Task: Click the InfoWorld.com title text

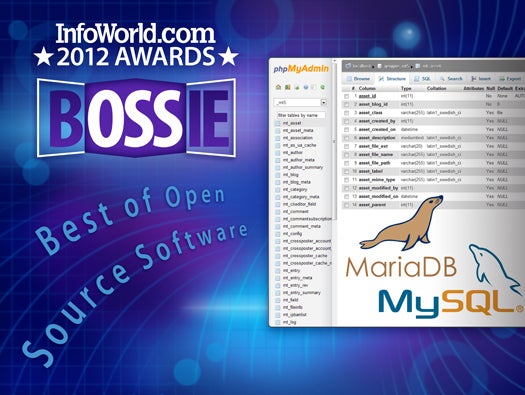Action: [135, 33]
